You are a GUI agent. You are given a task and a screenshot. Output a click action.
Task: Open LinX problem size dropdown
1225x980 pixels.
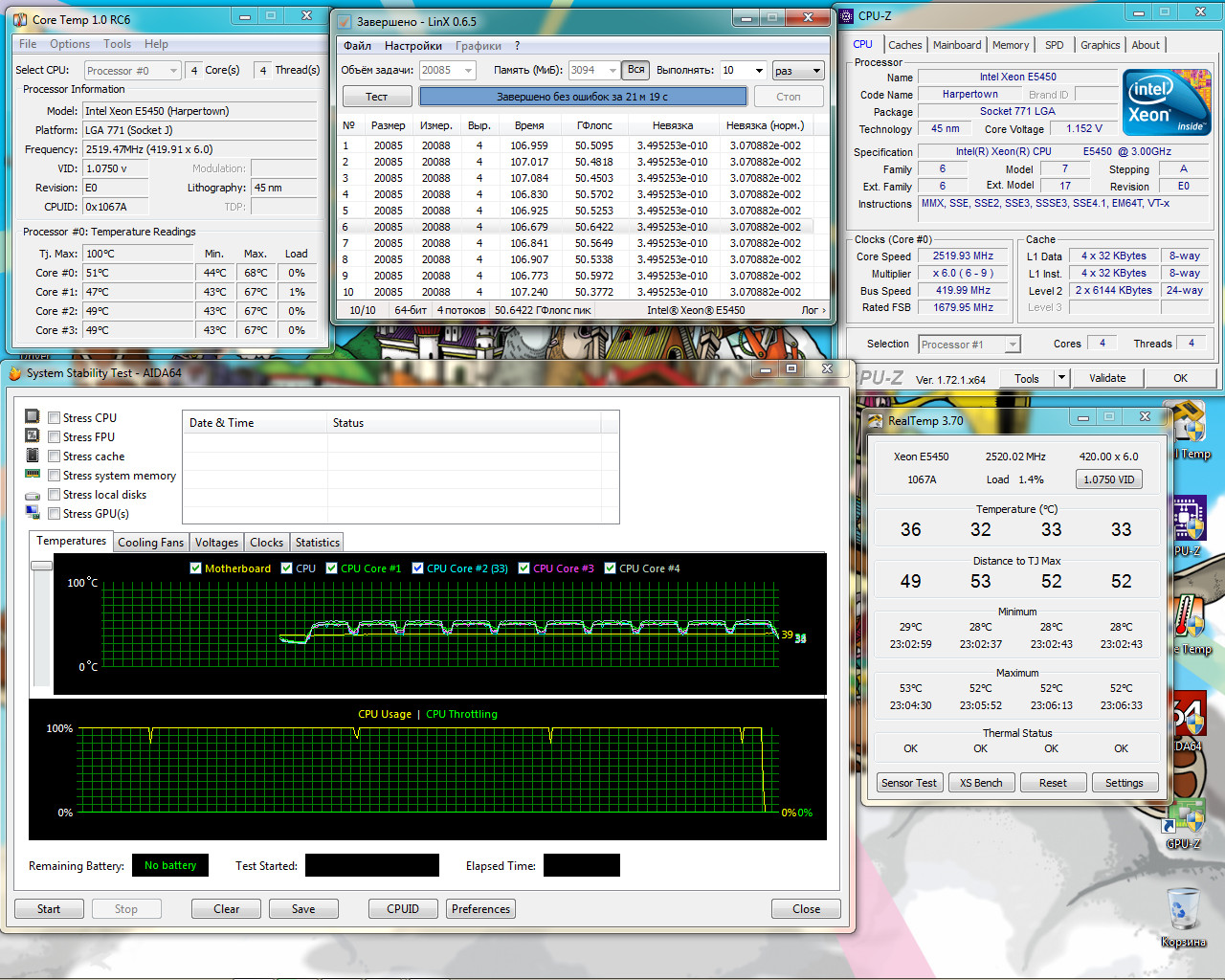click(x=447, y=70)
